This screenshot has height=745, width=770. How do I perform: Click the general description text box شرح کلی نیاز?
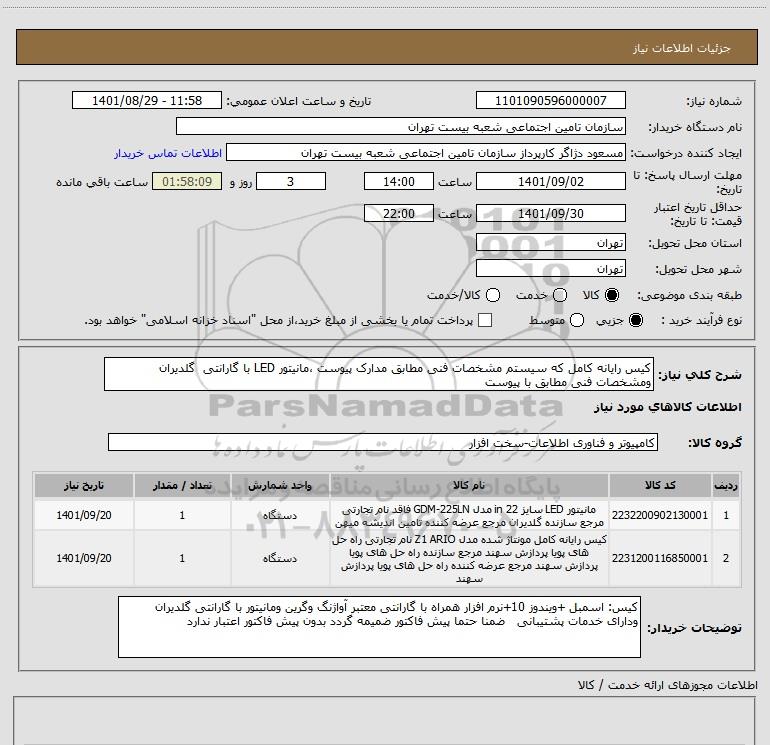pos(379,374)
